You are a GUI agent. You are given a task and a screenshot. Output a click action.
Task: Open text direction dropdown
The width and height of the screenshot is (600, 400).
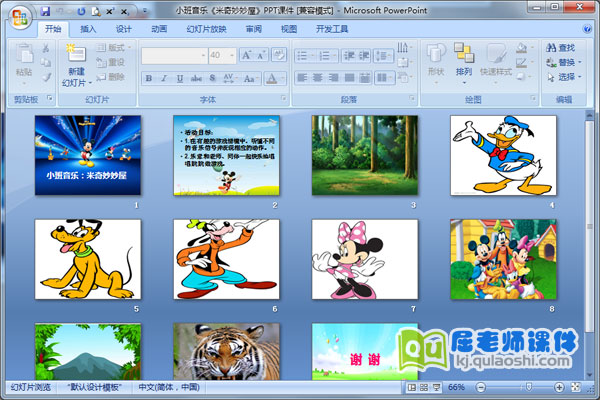pos(404,48)
